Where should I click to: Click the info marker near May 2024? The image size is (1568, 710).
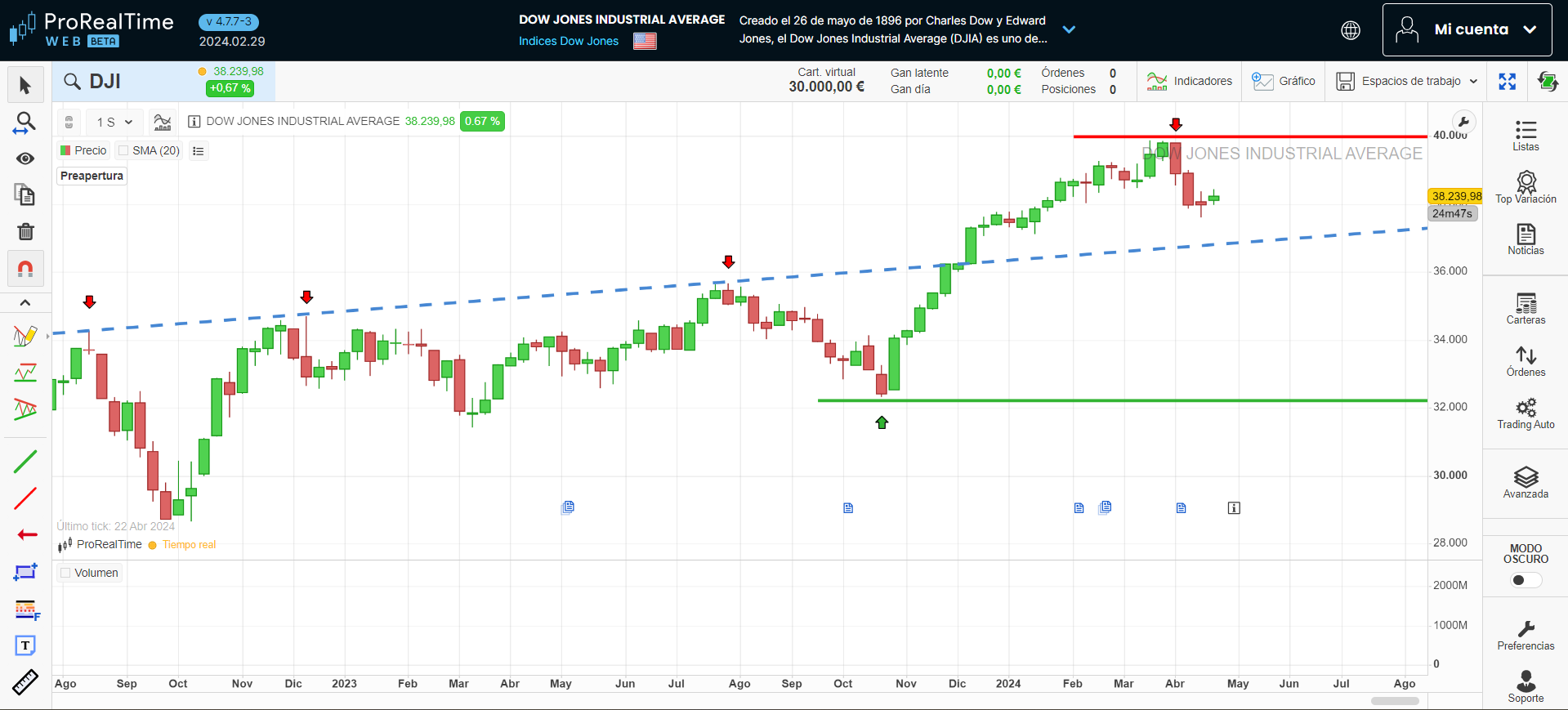(x=1234, y=508)
